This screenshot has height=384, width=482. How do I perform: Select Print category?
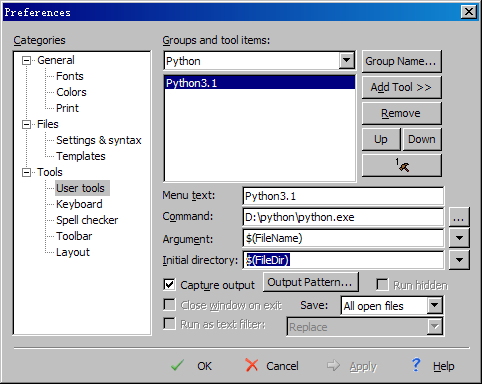(67, 108)
